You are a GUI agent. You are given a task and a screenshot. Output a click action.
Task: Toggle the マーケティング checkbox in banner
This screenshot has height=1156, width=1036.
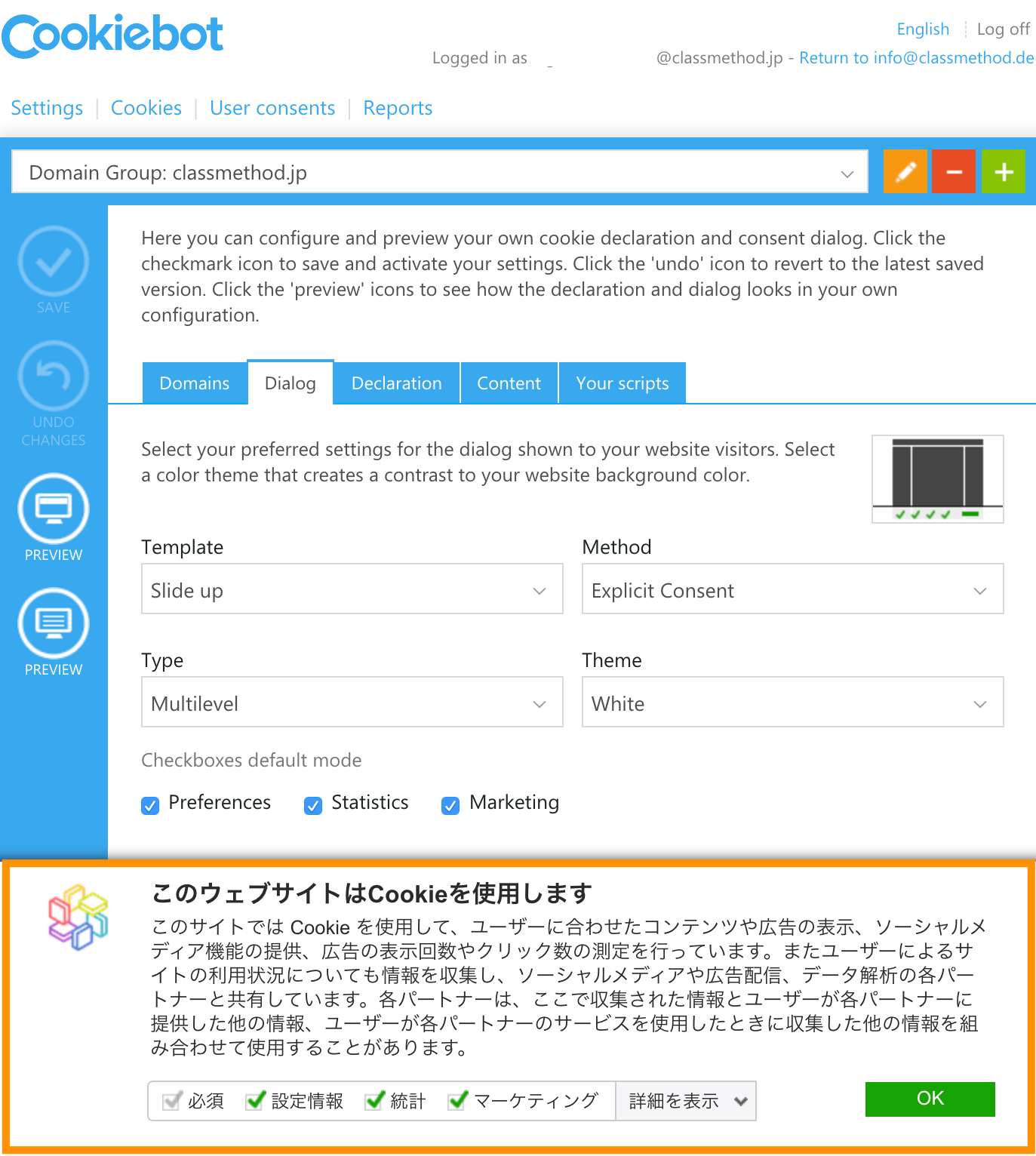(x=458, y=1101)
